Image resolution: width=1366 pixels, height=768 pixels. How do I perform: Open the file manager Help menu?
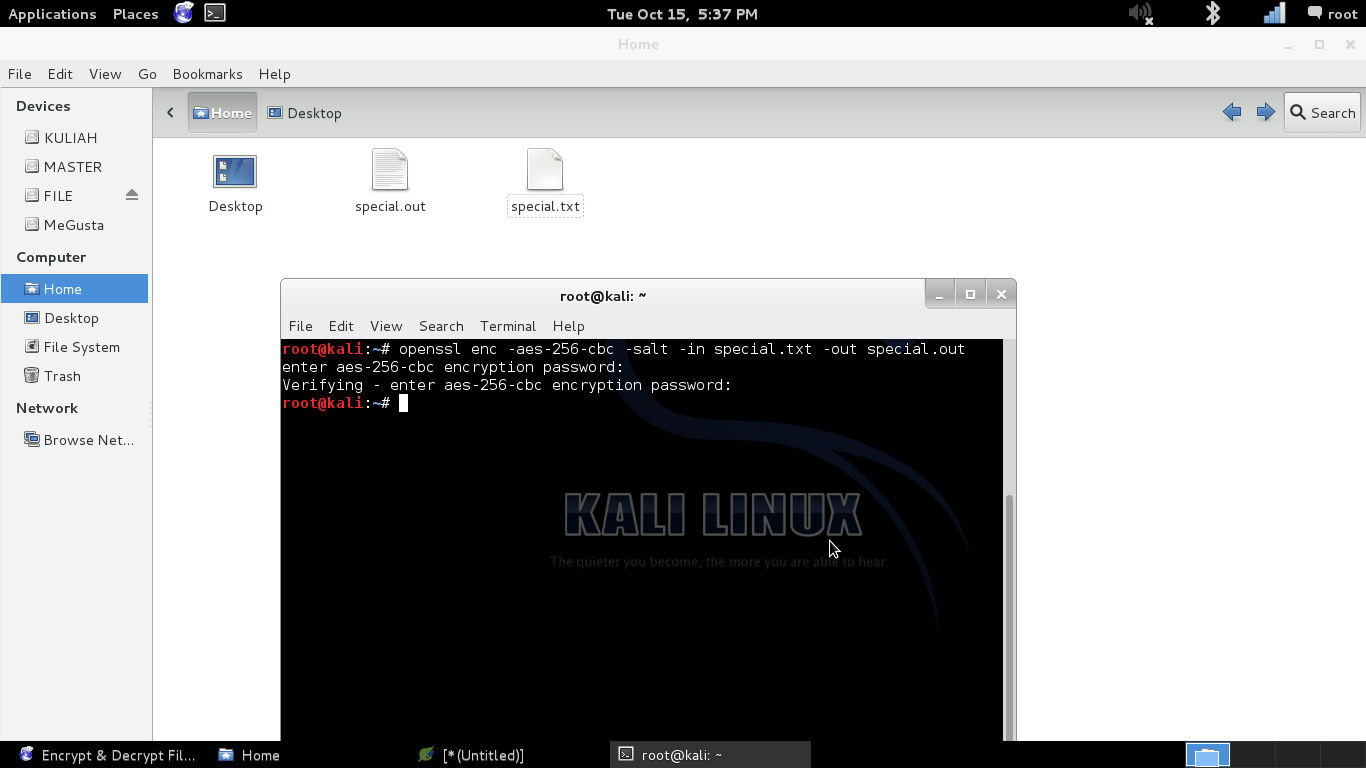(274, 74)
